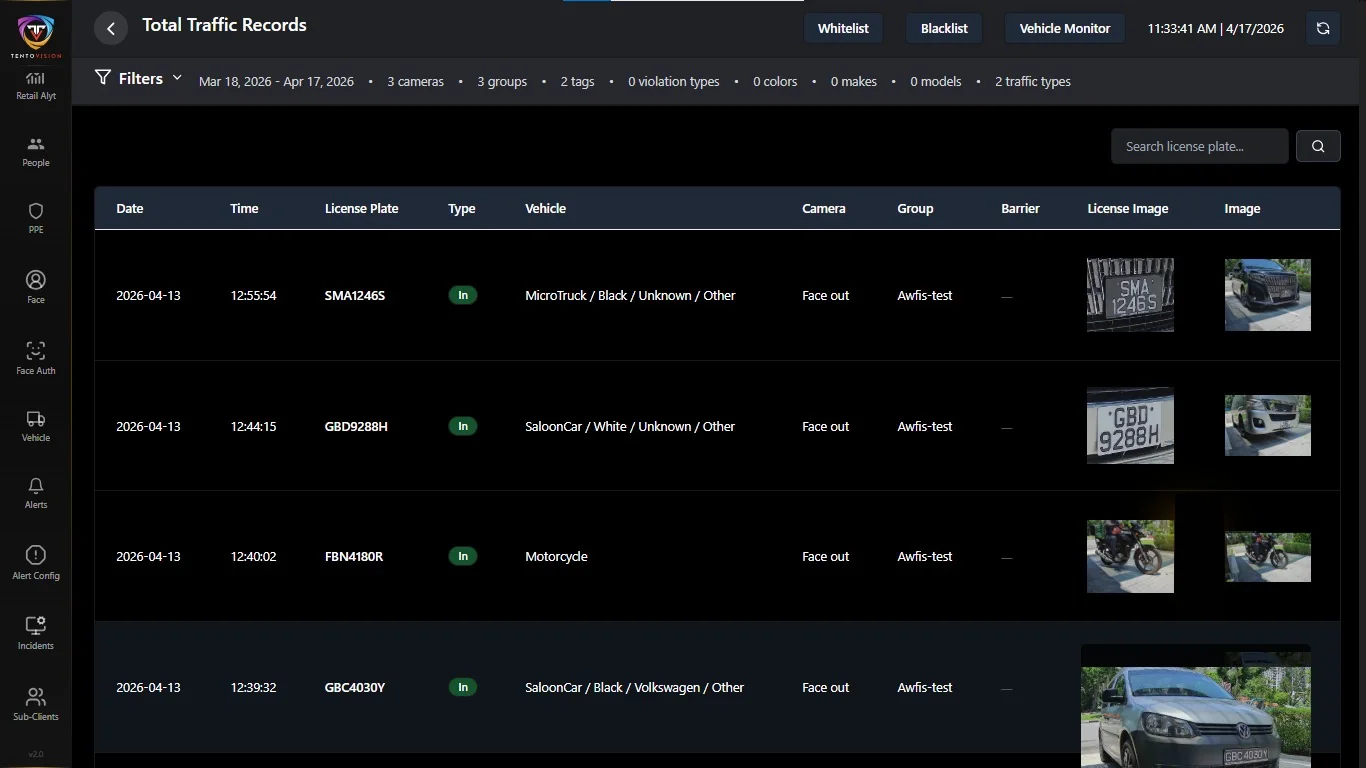Viewport: 1366px width, 768px height.
Task: Click the In badge for SMA1246S
Action: pyautogui.click(x=463, y=295)
